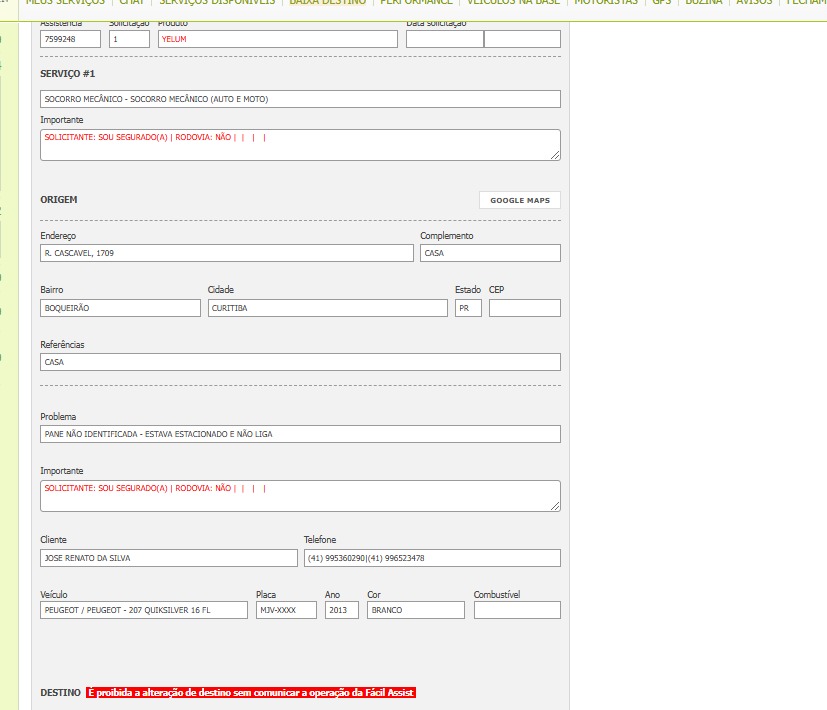Click the Produto field showing YELUM
Screen dimensions: 827x710
click(x=277, y=39)
